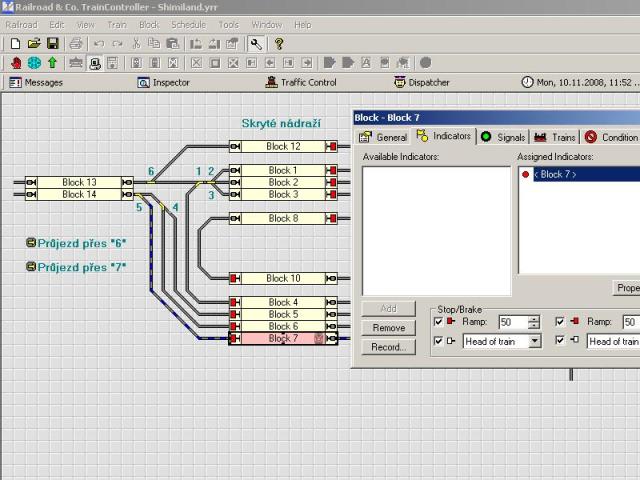Create a new railroad file
Viewport: 640px width, 480px height.
[15, 43]
